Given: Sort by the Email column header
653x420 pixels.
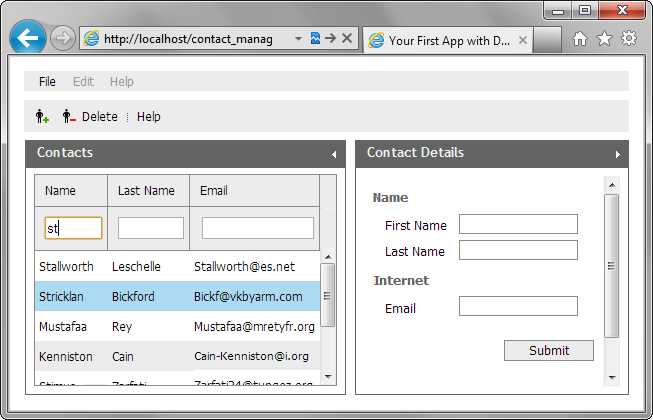Looking at the screenshot, I should click(254, 191).
